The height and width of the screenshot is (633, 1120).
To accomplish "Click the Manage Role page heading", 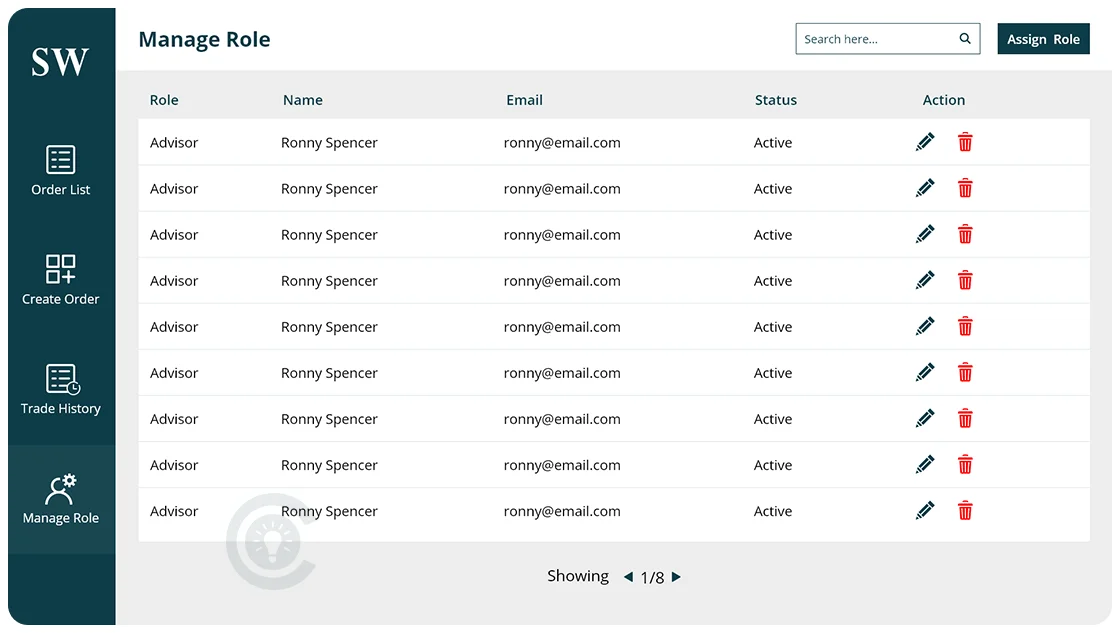I will [x=204, y=39].
